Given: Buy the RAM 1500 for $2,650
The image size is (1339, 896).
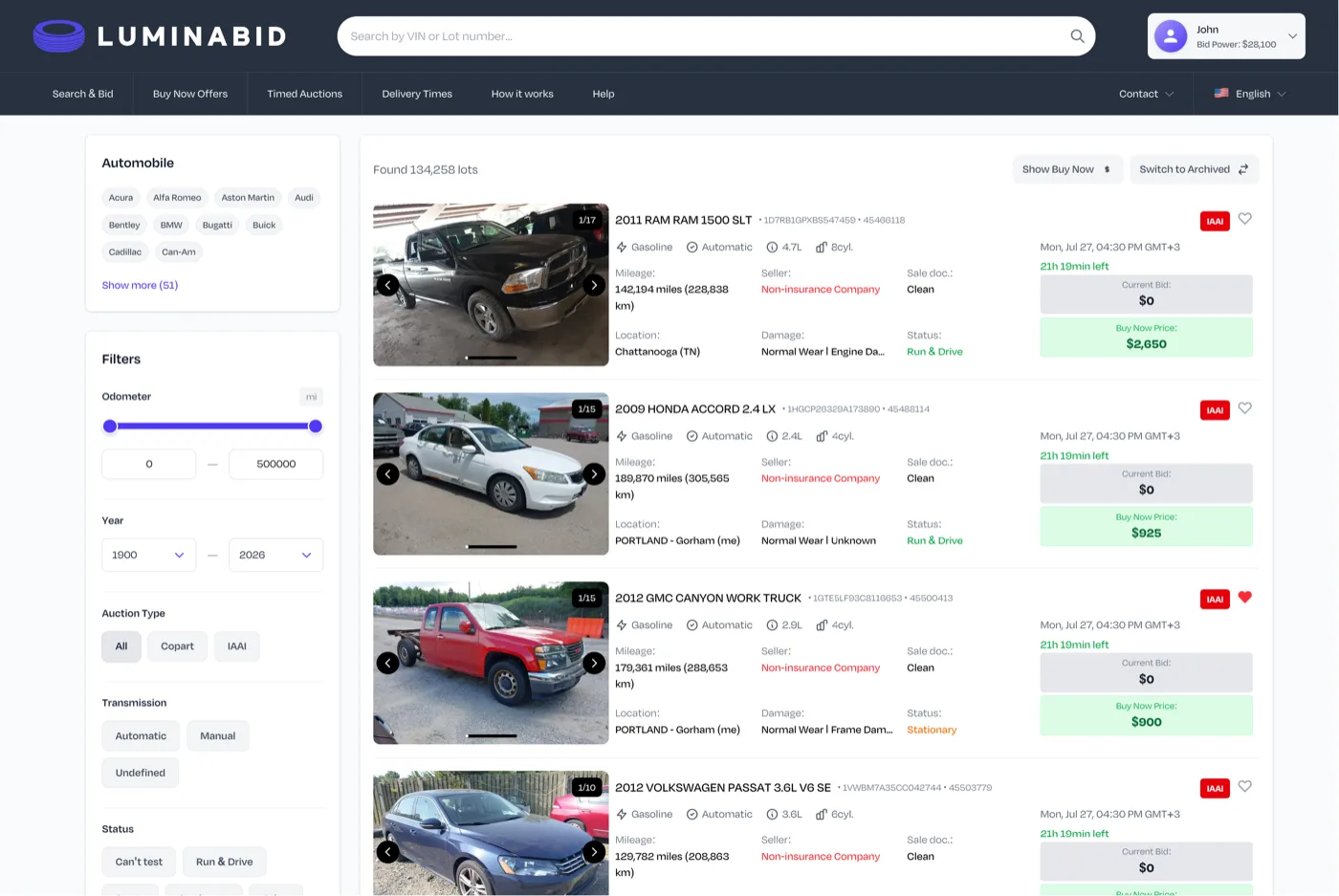Looking at the screenshot, I should coord(1146,338).
